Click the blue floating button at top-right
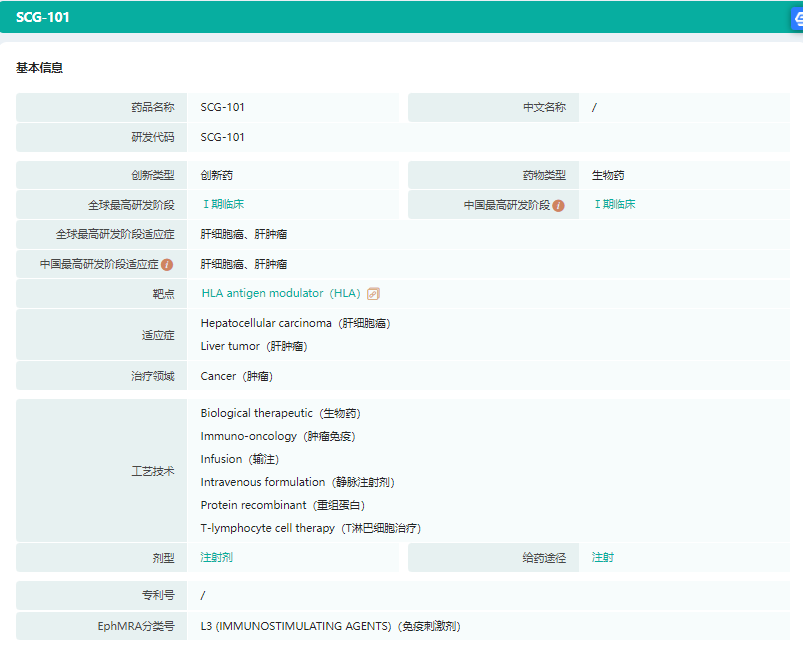This screenshot has width=803, height=647. [797, 18]
